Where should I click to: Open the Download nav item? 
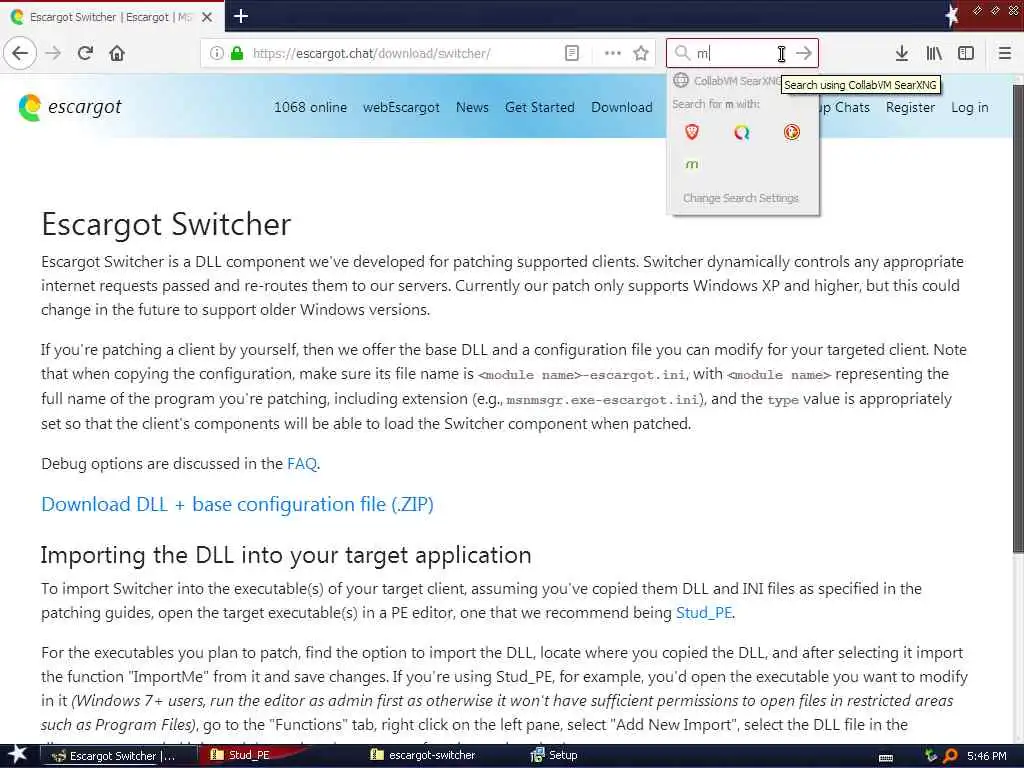tap(622, 107)
